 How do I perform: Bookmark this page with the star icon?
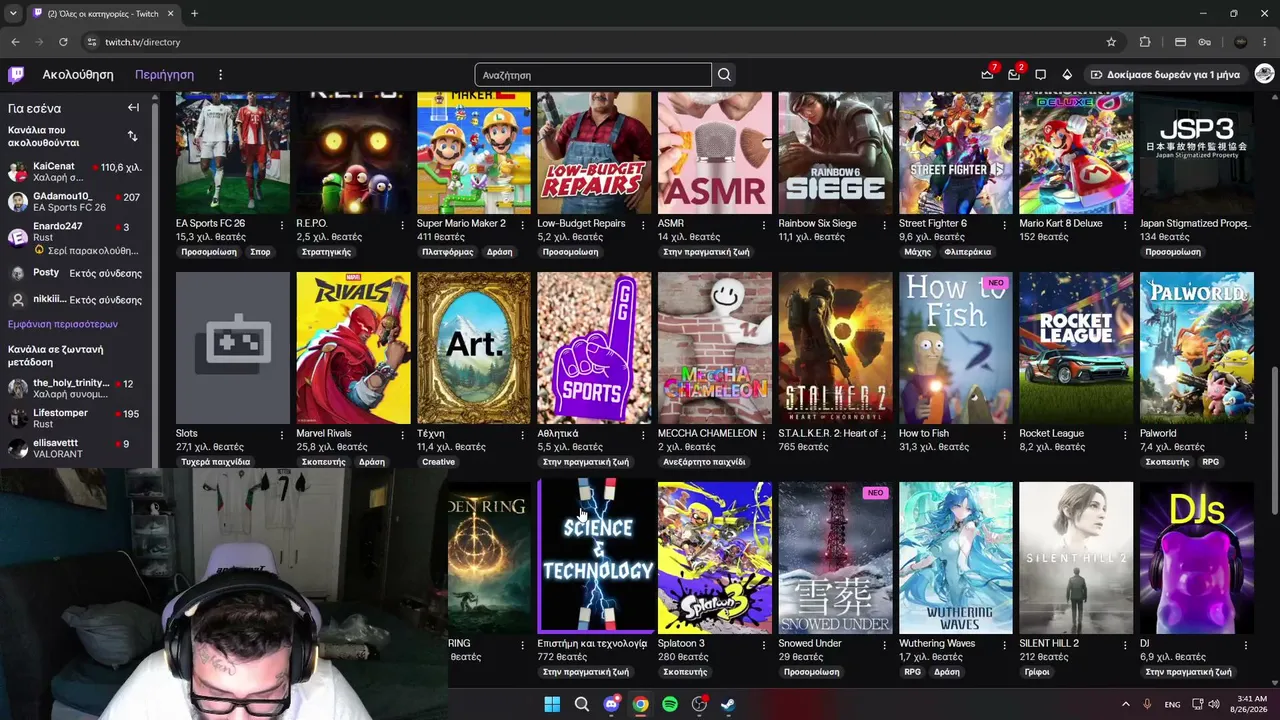(1111, 42)
